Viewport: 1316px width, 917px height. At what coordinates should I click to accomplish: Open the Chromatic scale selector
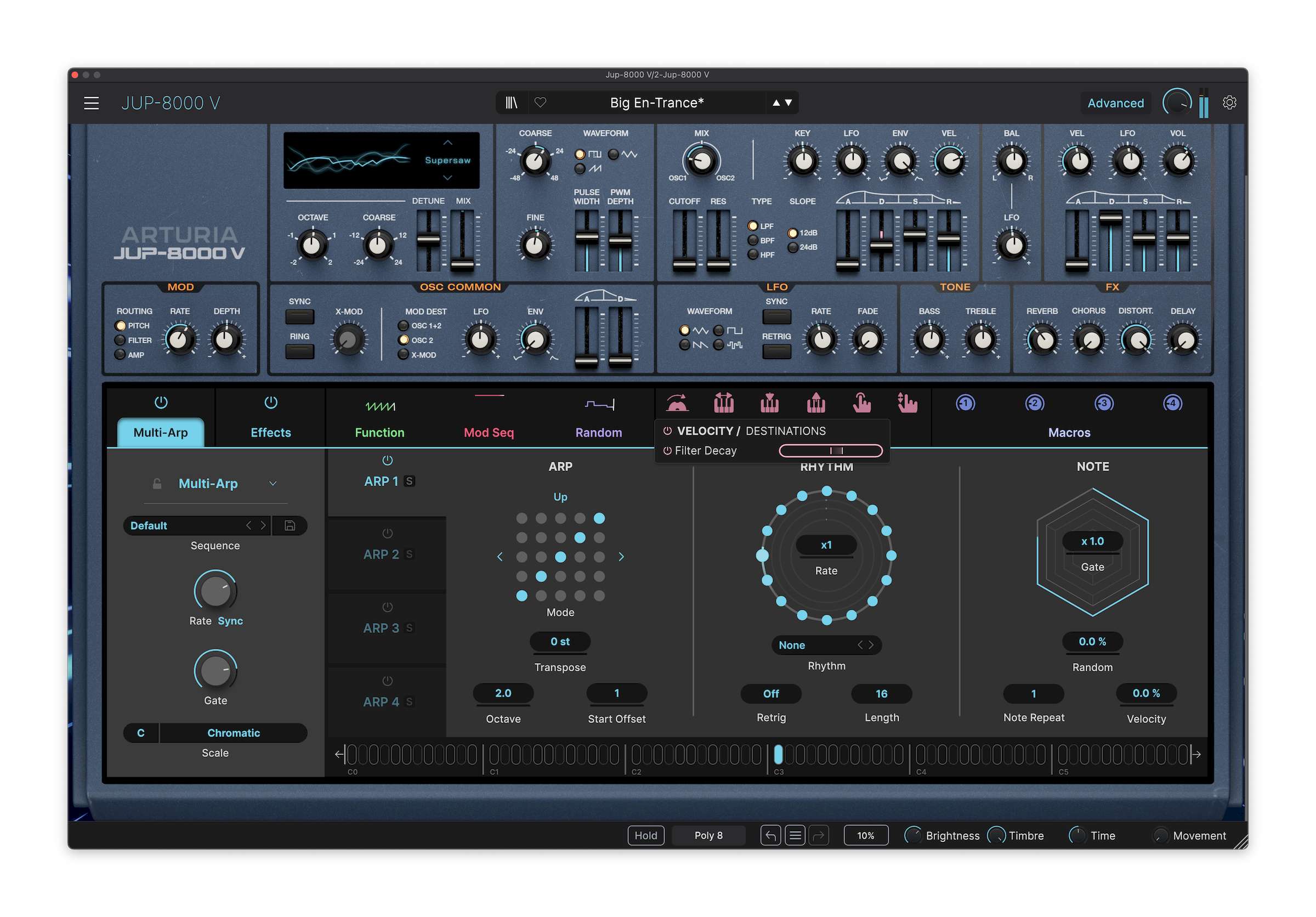click(233, 733)
